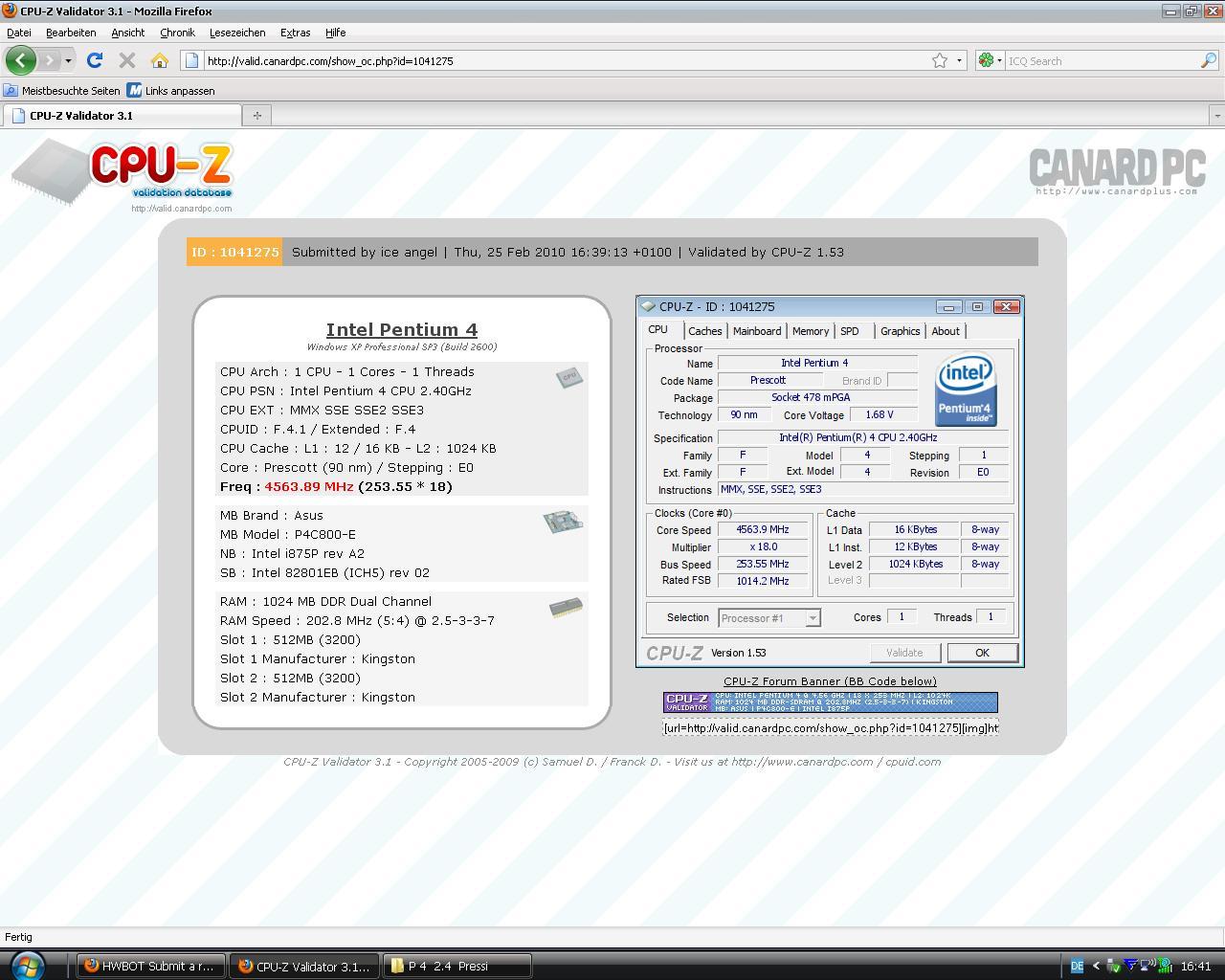
Task: Click the Core Speed 4563.9 MHz field
Action: (x=763, y=529)
